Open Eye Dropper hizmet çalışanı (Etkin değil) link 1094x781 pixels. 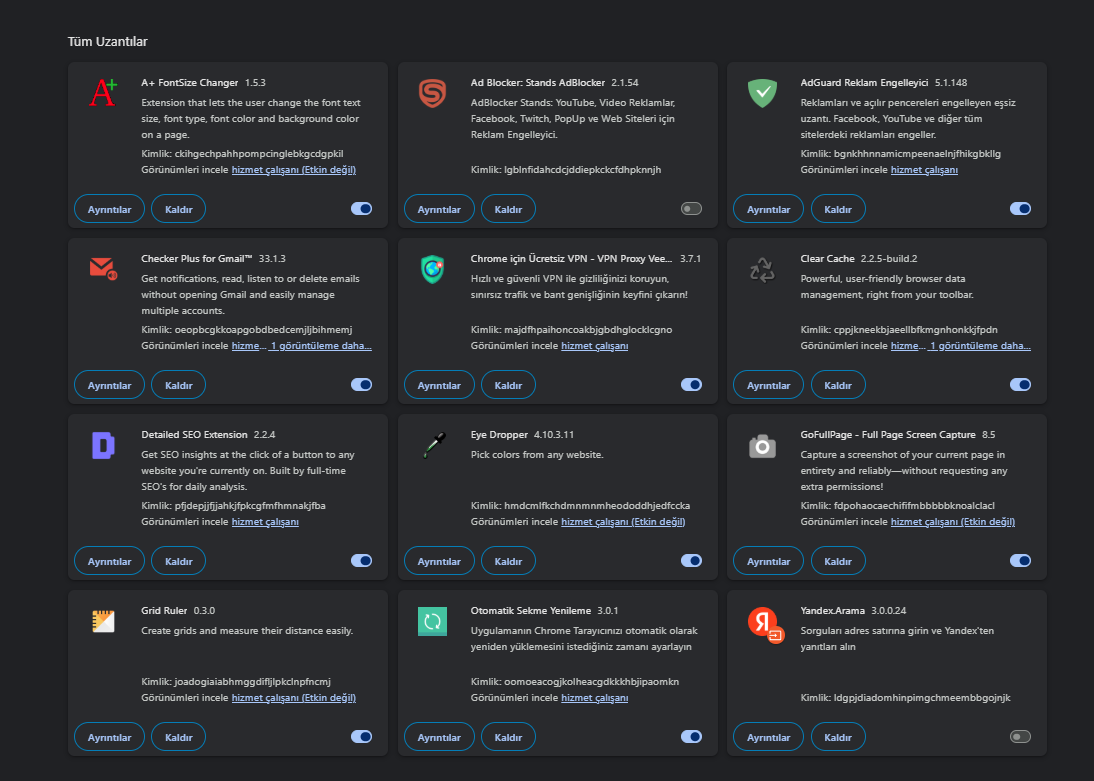pyautogui.click(x=623, y=521)
